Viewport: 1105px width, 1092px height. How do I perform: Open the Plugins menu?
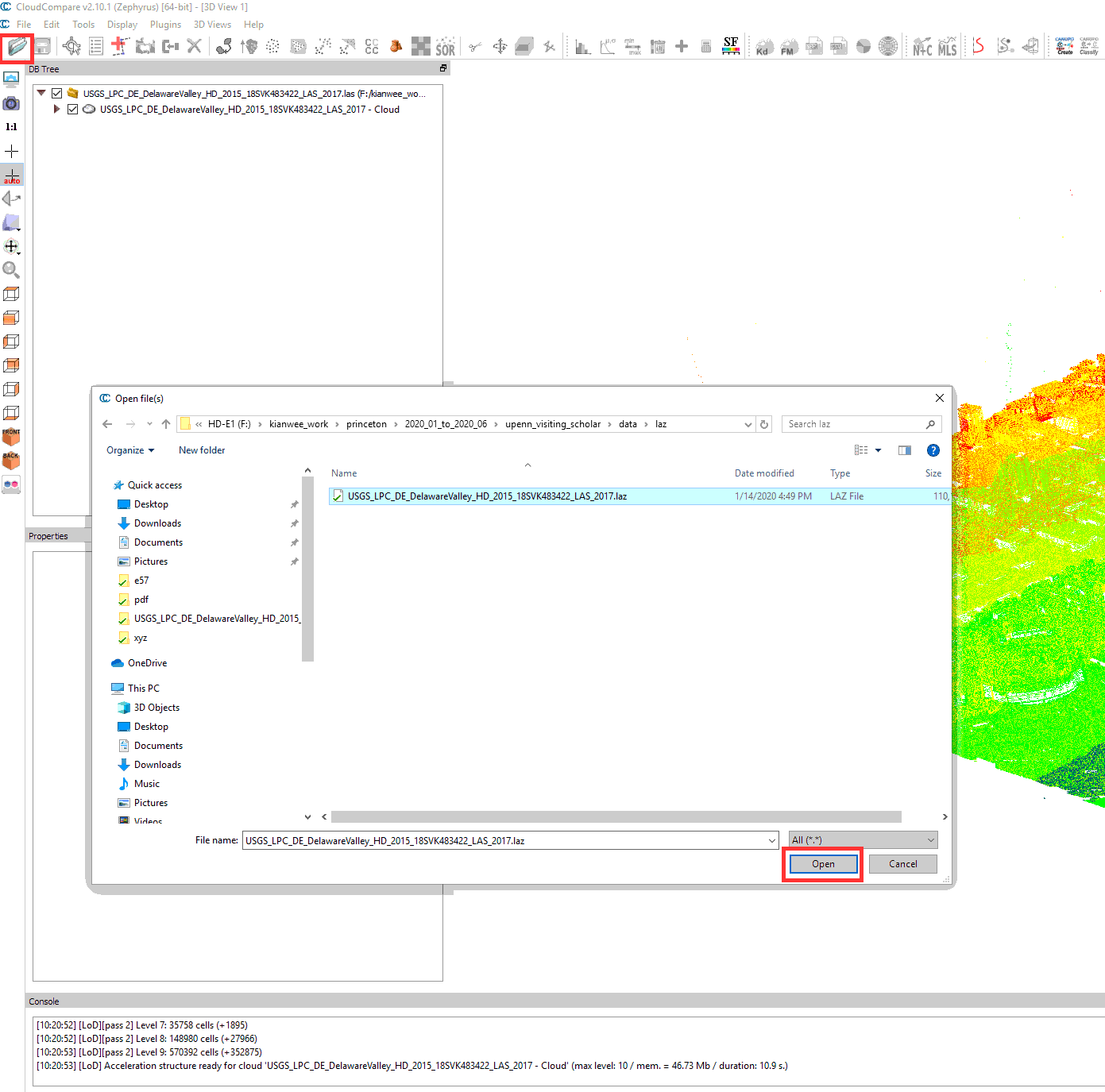pyautogui.click(x=165, y=25)
